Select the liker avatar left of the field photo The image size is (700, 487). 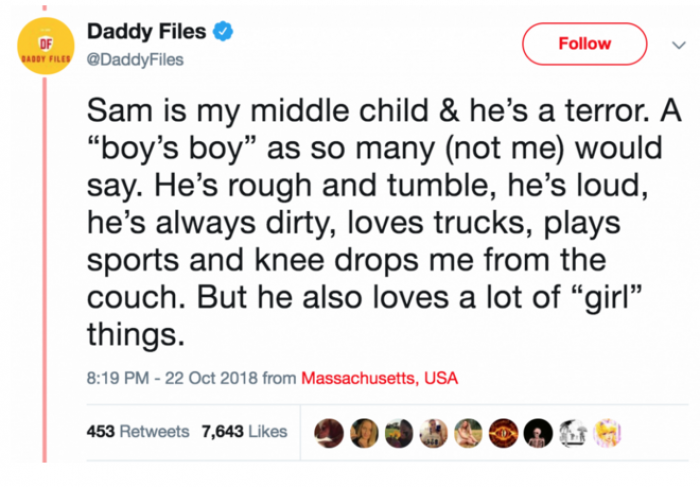tap(432, 433)
